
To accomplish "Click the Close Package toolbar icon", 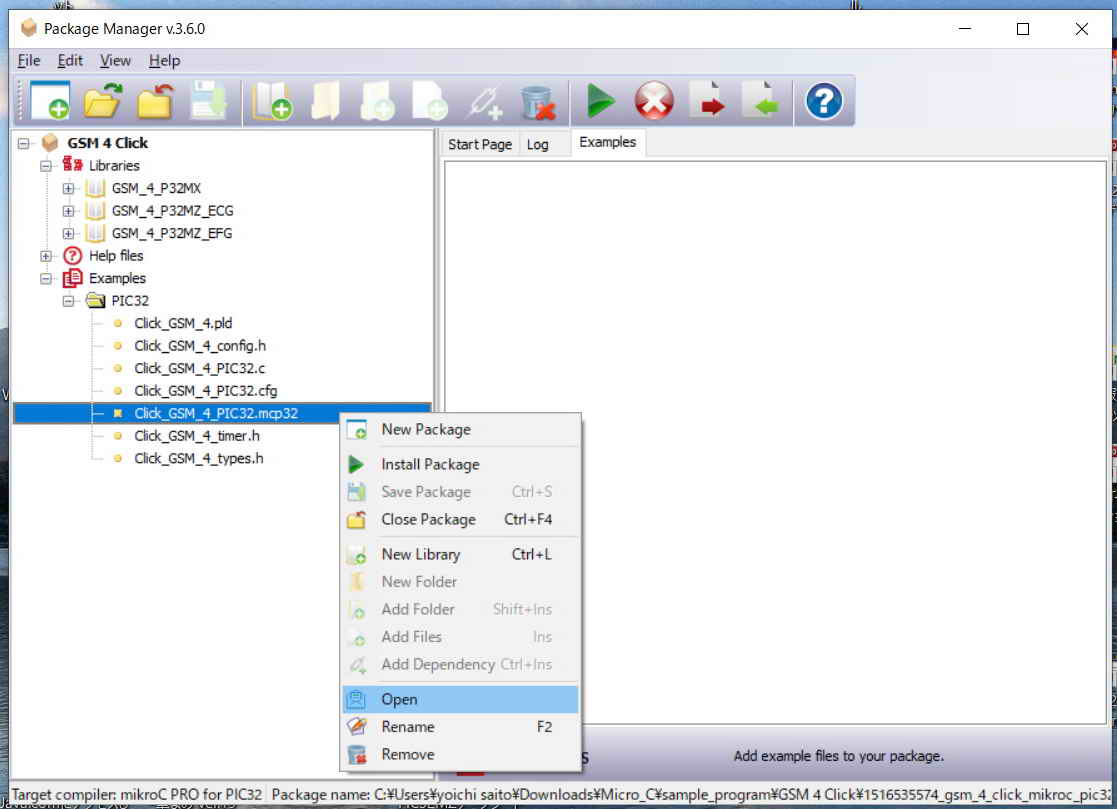I will tap(155, 101).
